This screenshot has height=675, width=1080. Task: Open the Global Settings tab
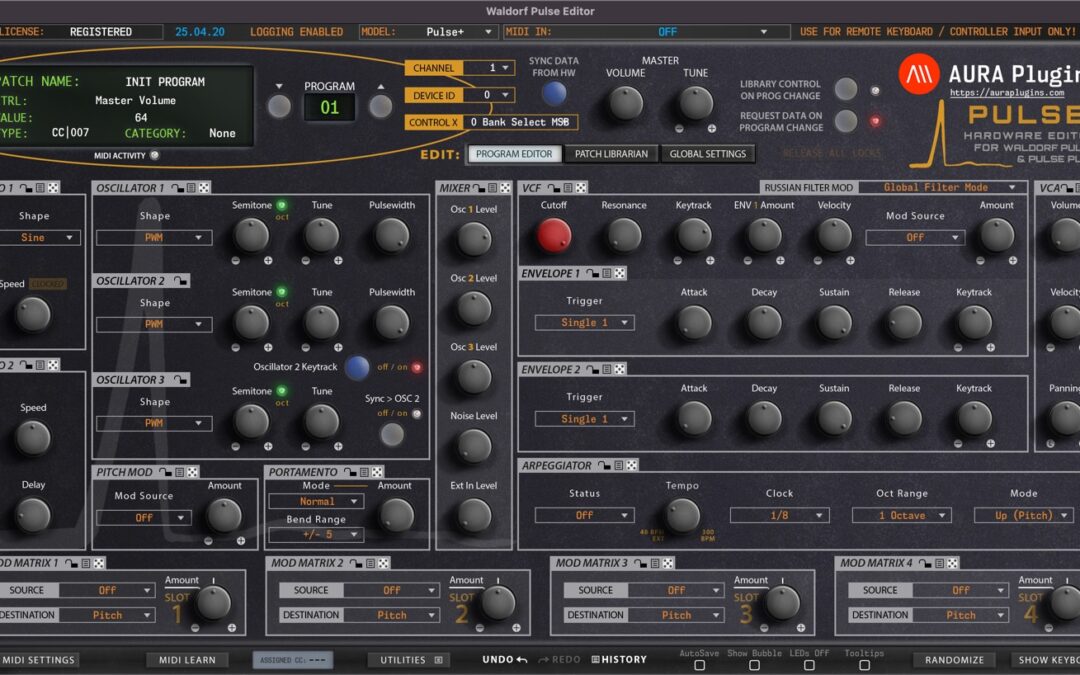coord(708,155)
